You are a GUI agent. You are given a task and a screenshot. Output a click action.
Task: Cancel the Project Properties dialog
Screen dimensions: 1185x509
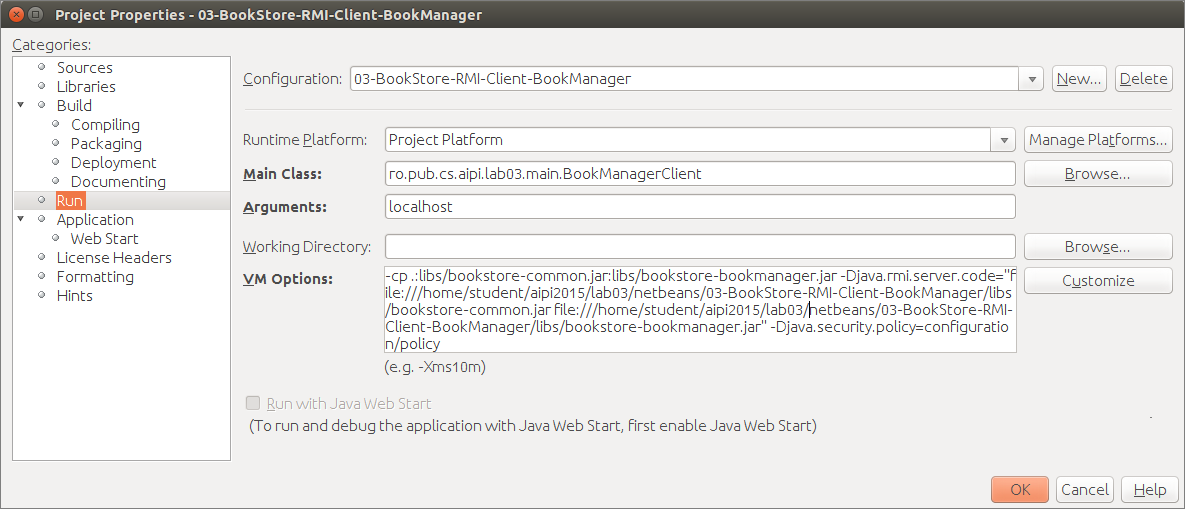click(1084, 489)
